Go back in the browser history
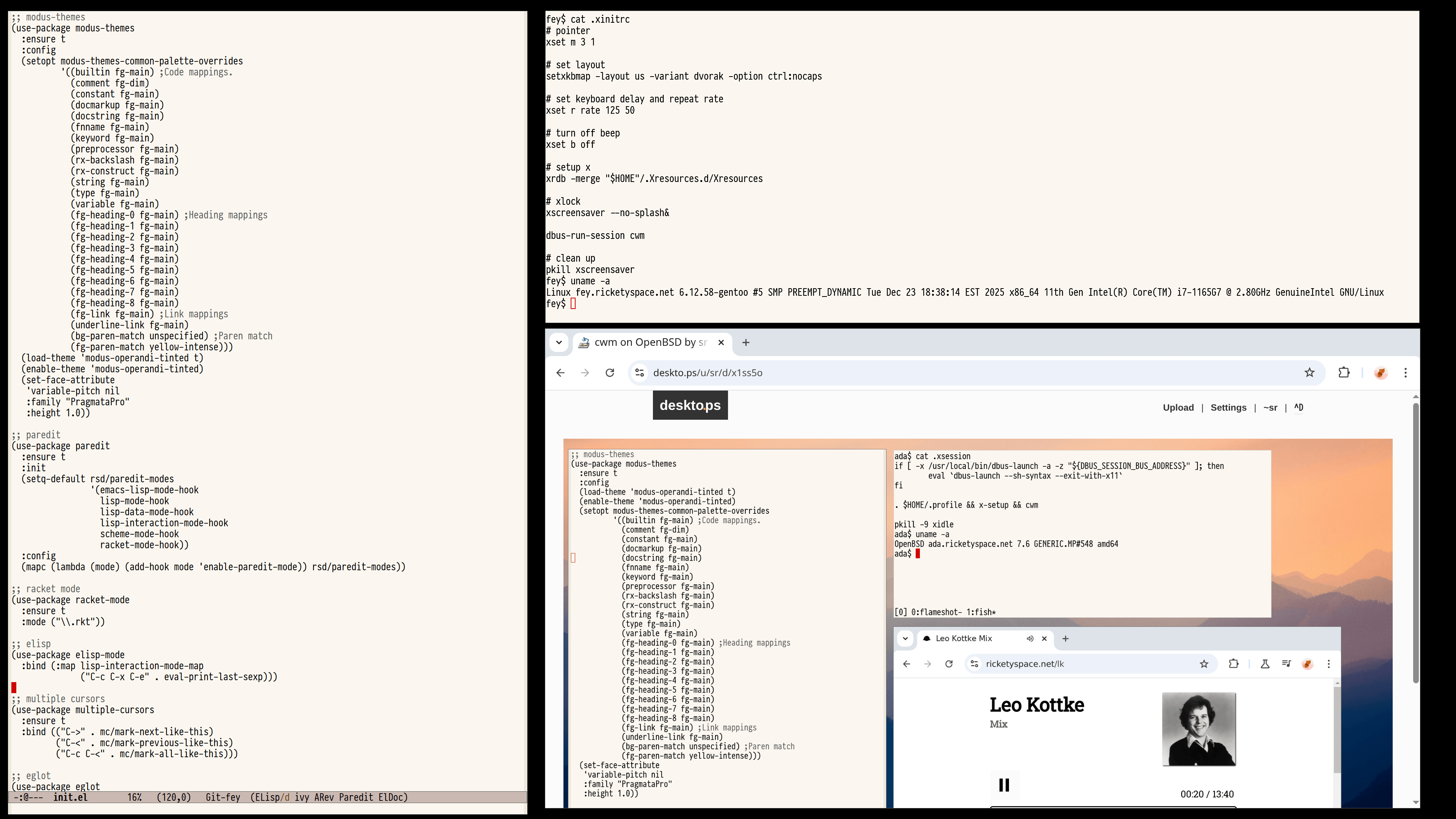The width and height of the screenshot is (1456, 819). (560, 372)
